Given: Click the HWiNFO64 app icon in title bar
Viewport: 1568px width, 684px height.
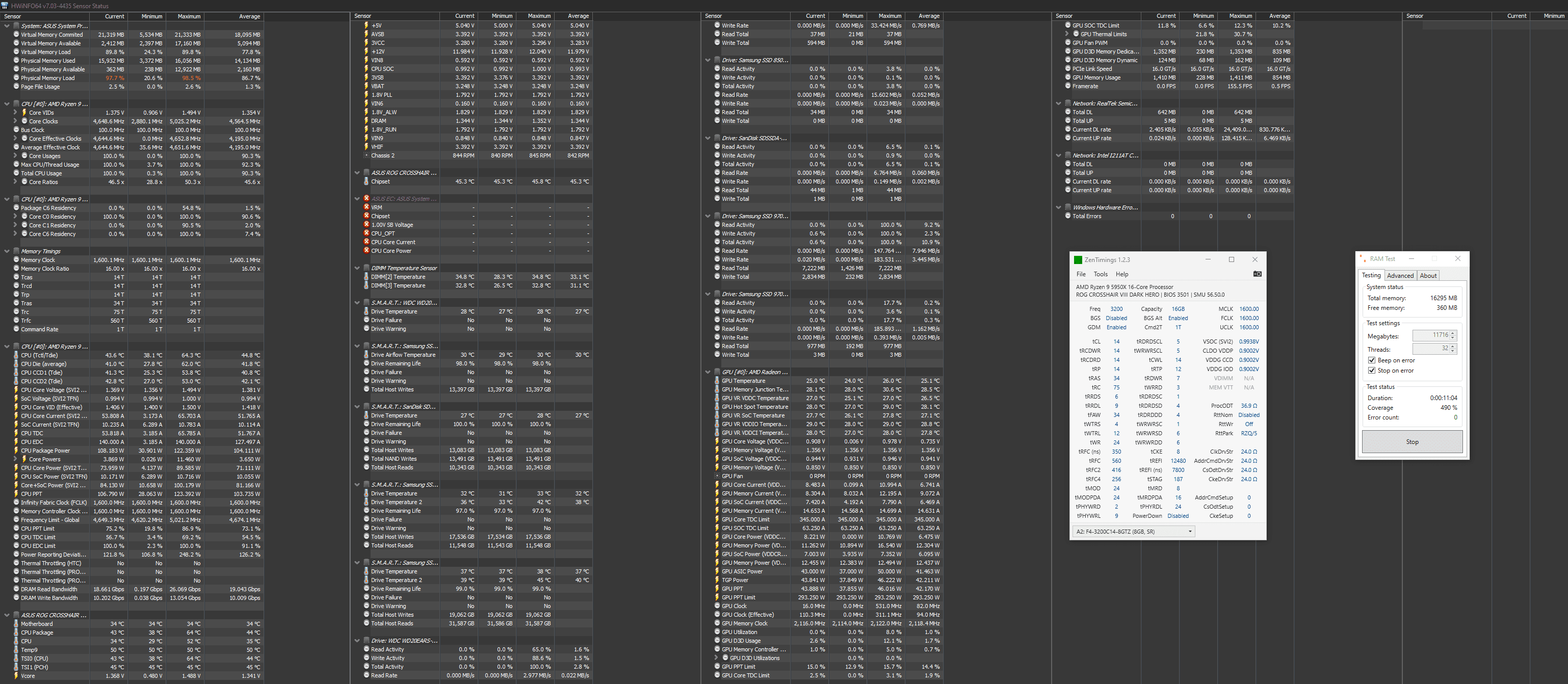Looking at the screenshot, I should pyautogui.click(x=5, y=6).
